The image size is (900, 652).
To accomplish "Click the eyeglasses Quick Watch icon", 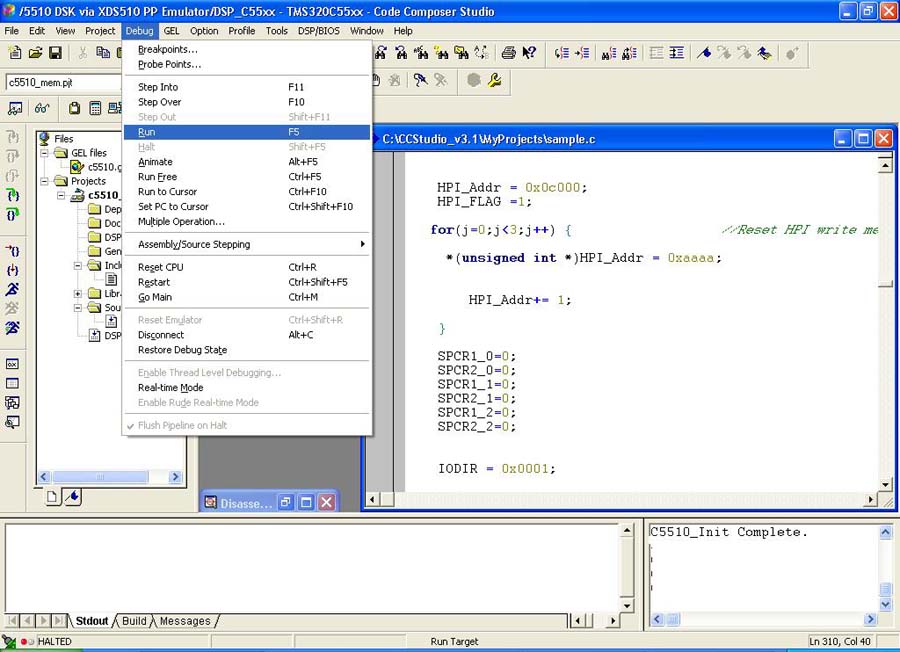I will [42, 108].
